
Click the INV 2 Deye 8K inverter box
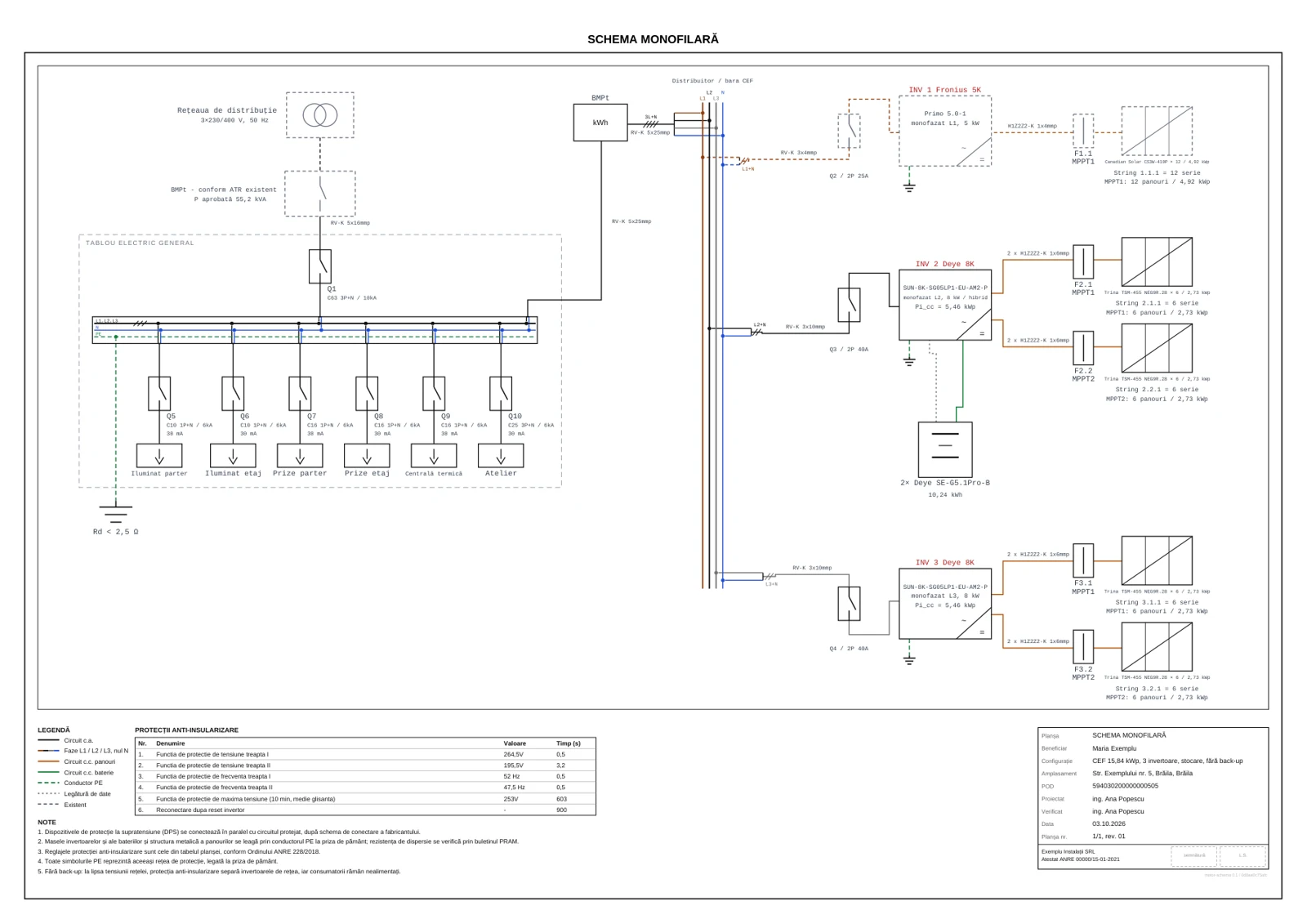coord(945,305)
